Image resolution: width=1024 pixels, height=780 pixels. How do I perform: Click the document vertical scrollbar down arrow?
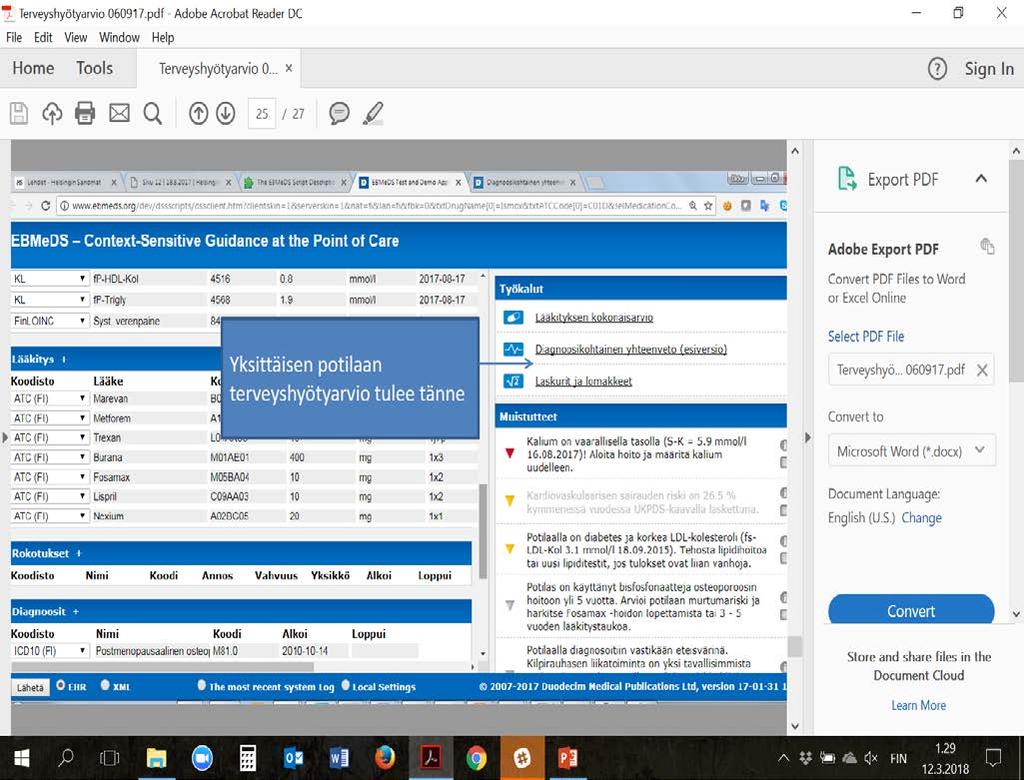click(x=795, y=725)
